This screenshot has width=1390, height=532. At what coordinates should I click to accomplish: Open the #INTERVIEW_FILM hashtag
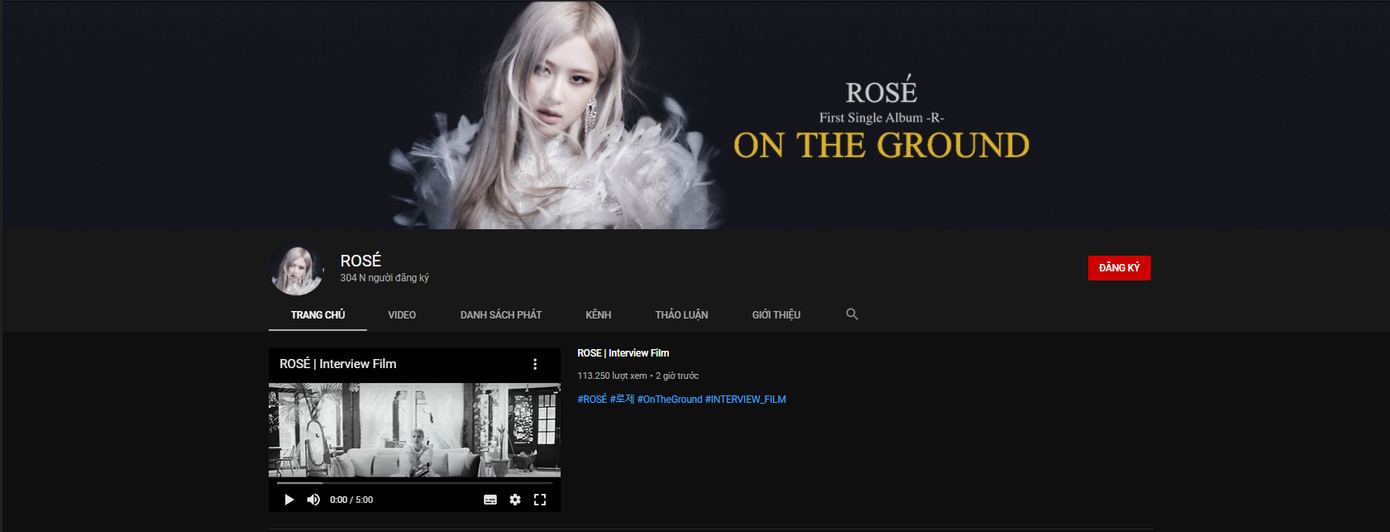[746, 399]
